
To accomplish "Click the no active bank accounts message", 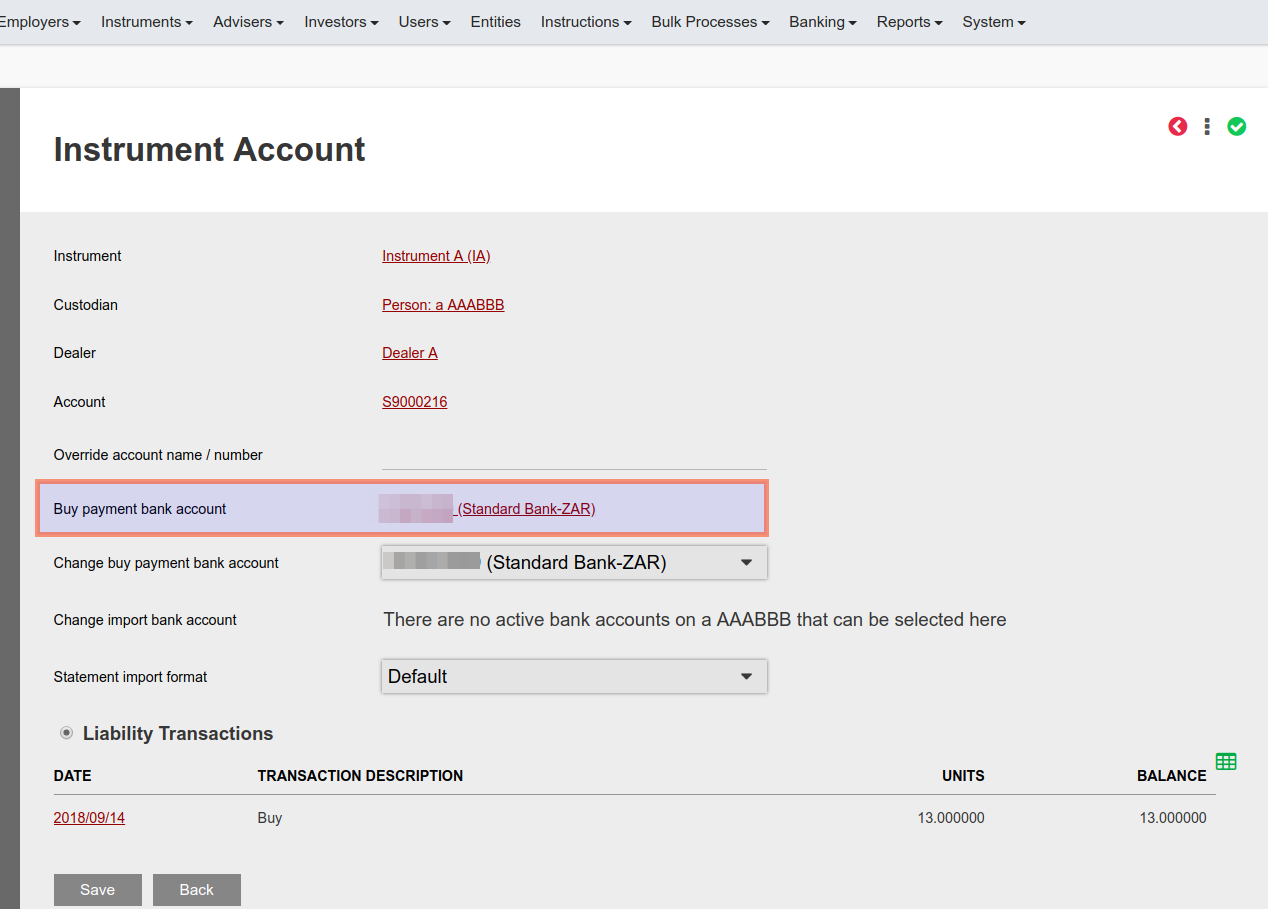I will (x=695, y=620).
